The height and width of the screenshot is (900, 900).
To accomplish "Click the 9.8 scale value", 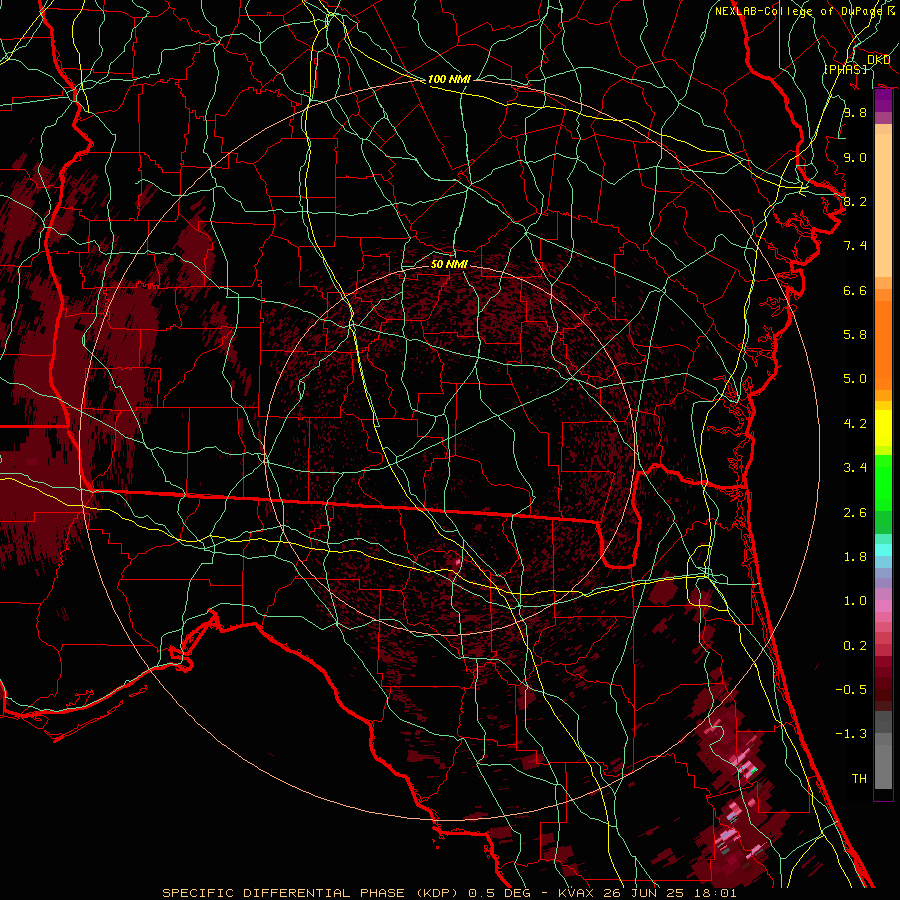I will pos(855,112).
